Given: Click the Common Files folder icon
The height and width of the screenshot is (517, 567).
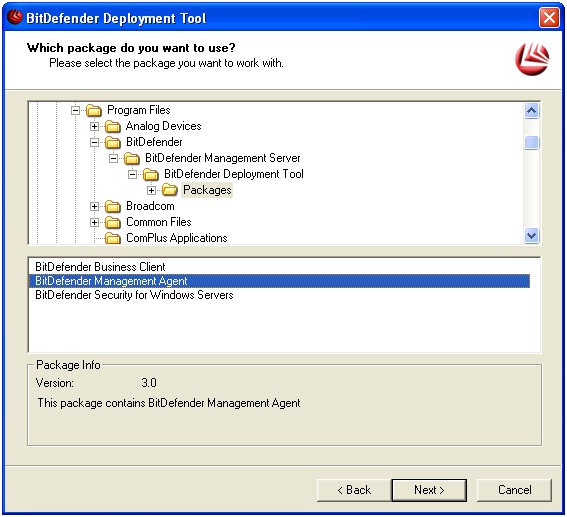Looking at the screenshot, I should click(113, 222).
